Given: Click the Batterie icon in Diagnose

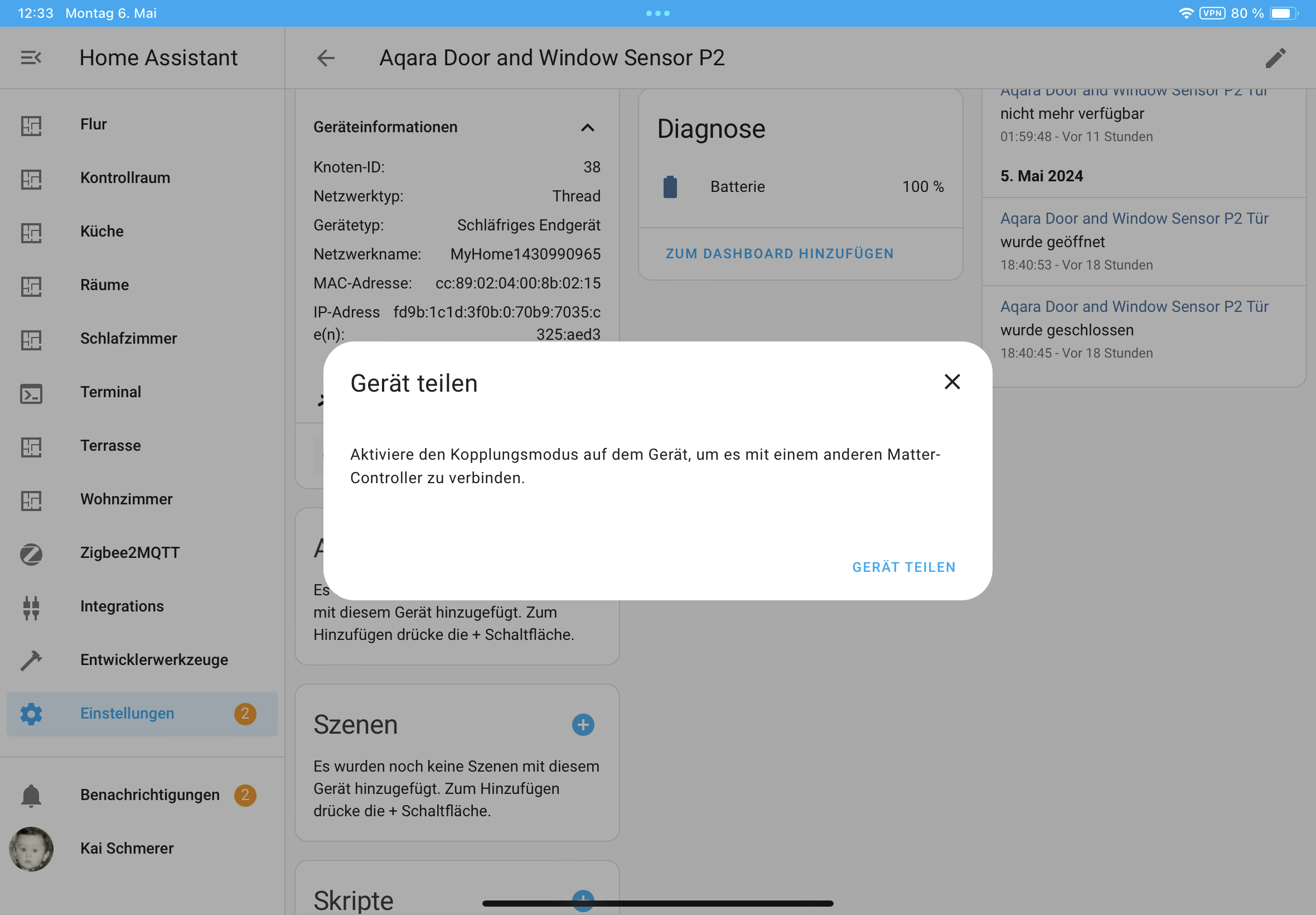Looking at the screenshot, I should click(x=670, y=187).
